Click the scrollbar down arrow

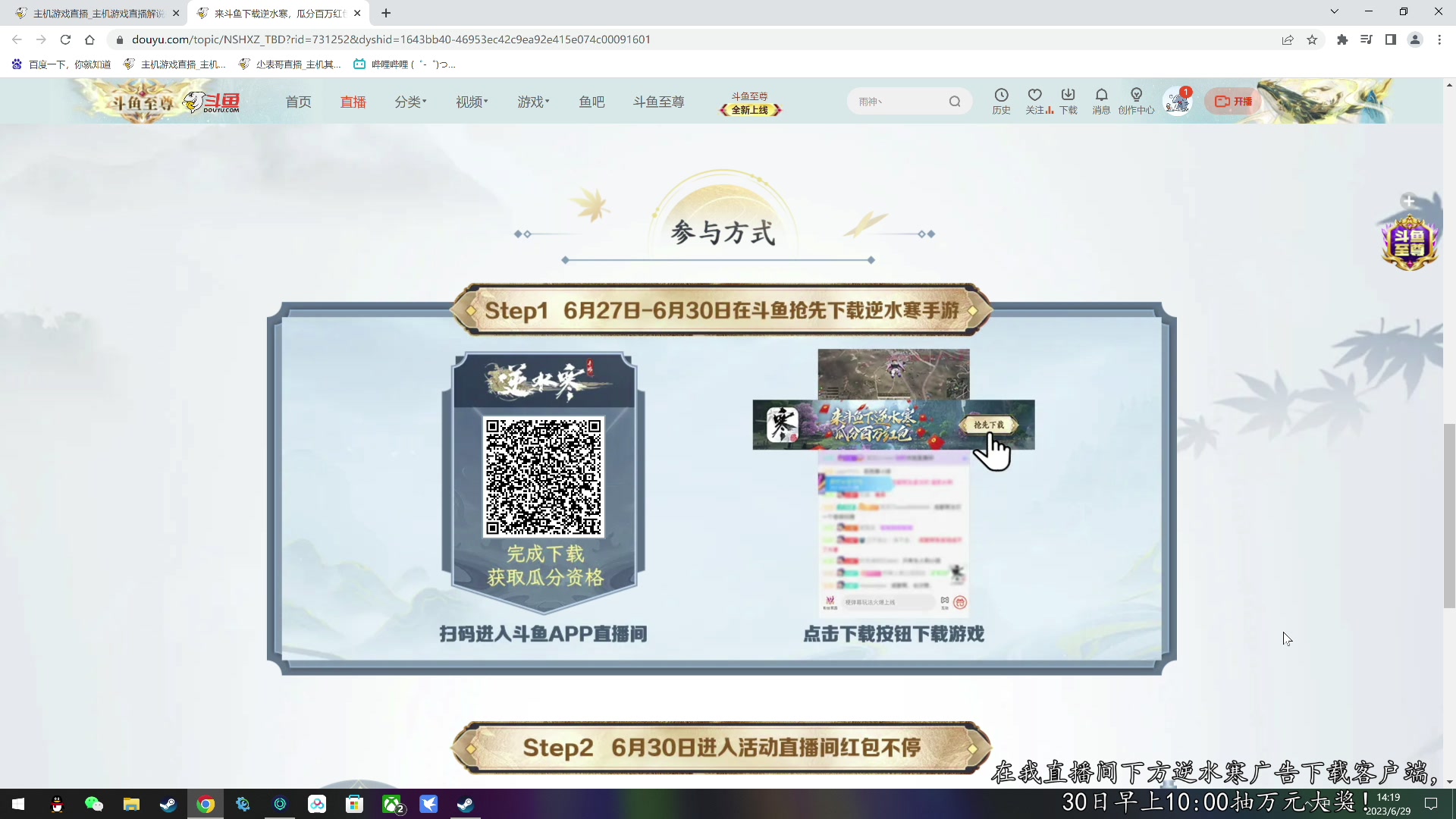(1449, 782)
